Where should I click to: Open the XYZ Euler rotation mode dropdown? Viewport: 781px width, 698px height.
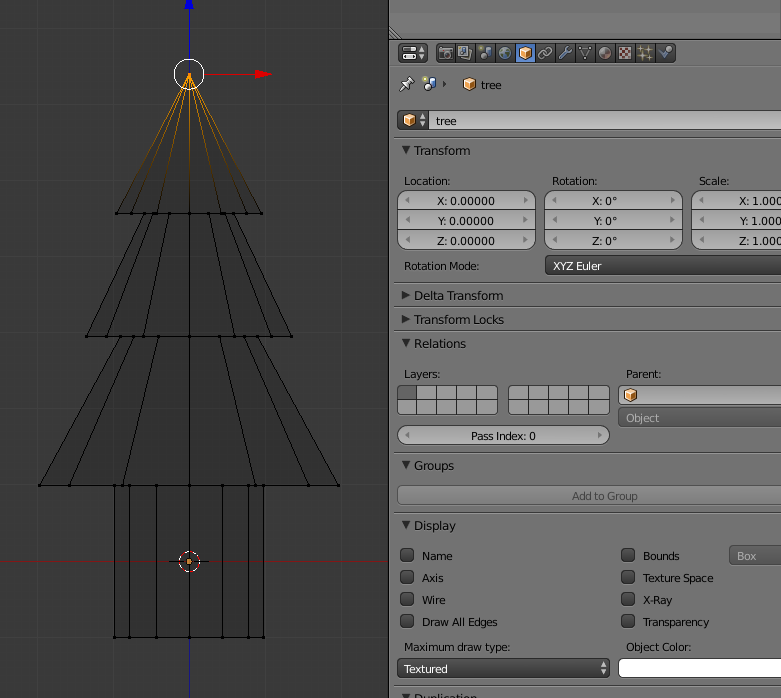point(663,266)
